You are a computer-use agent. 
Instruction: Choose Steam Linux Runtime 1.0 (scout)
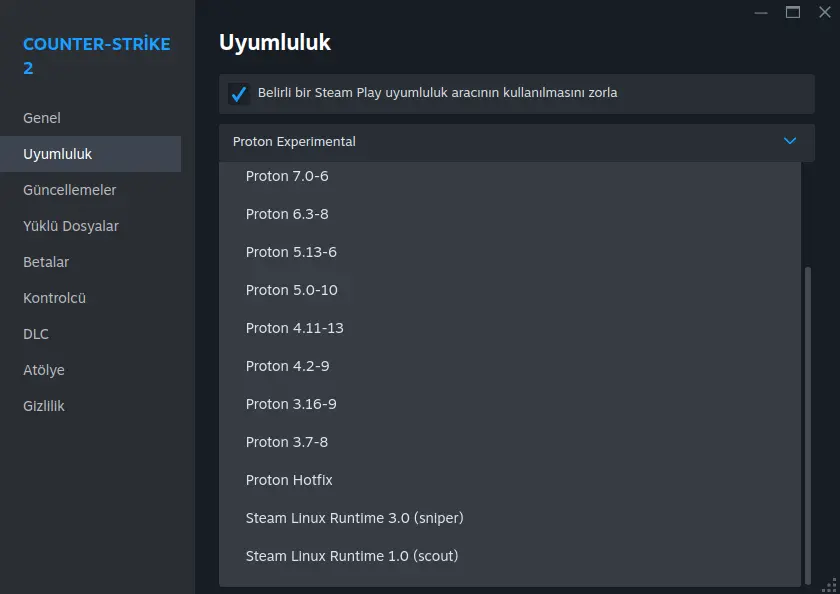point(509,557)
